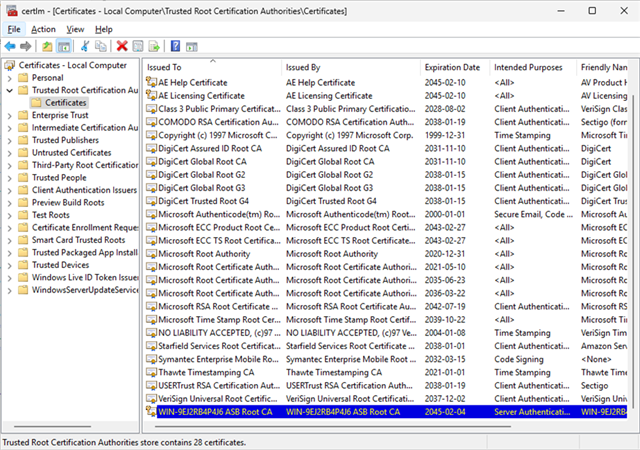Sort by the Issued By column header
Image resolution: width=640 pixels, height=450 pixels.
351,67
